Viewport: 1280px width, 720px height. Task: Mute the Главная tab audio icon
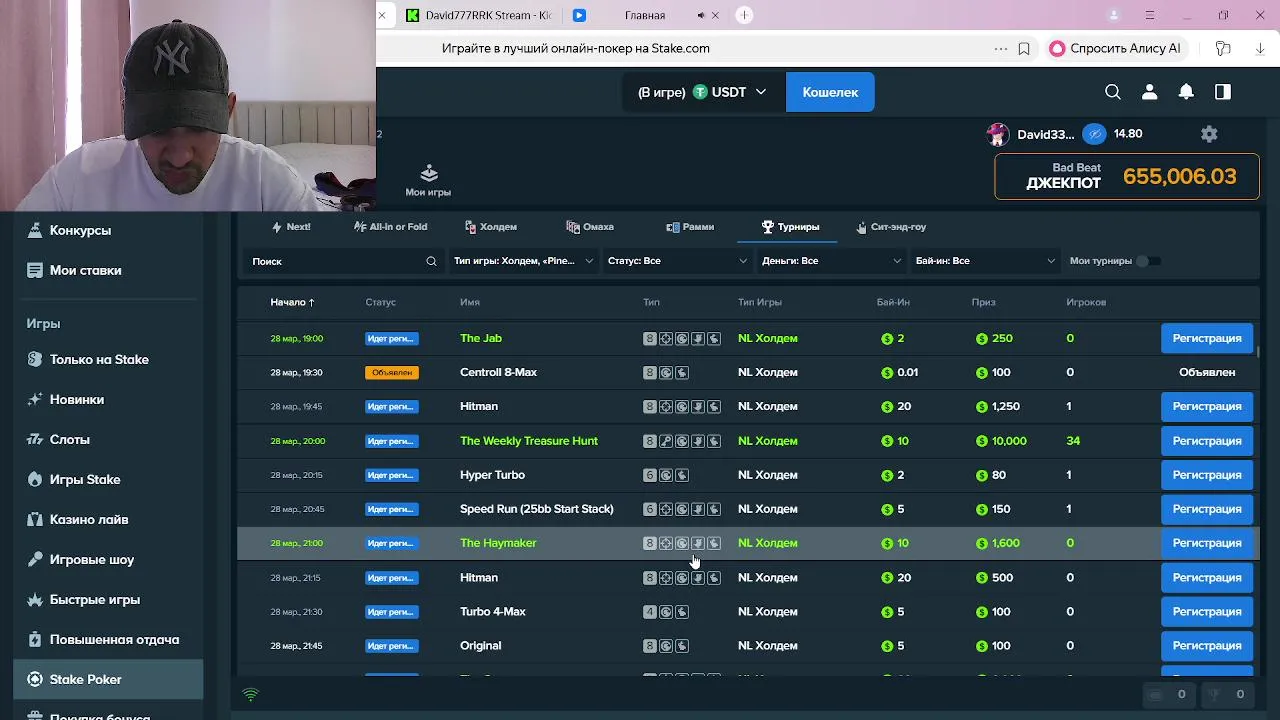point(701,15)
